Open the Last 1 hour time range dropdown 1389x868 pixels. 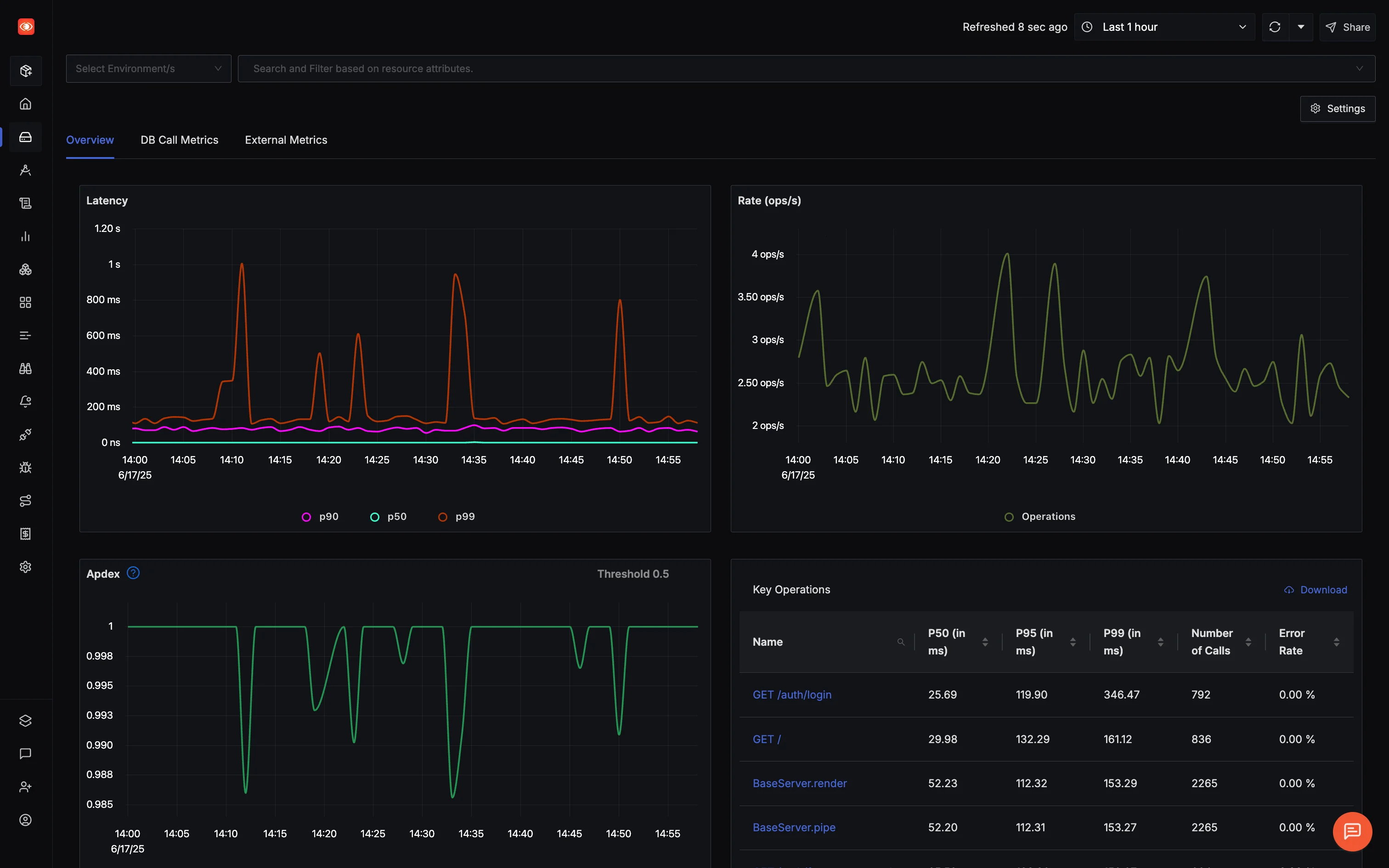tap(1164, 27)
